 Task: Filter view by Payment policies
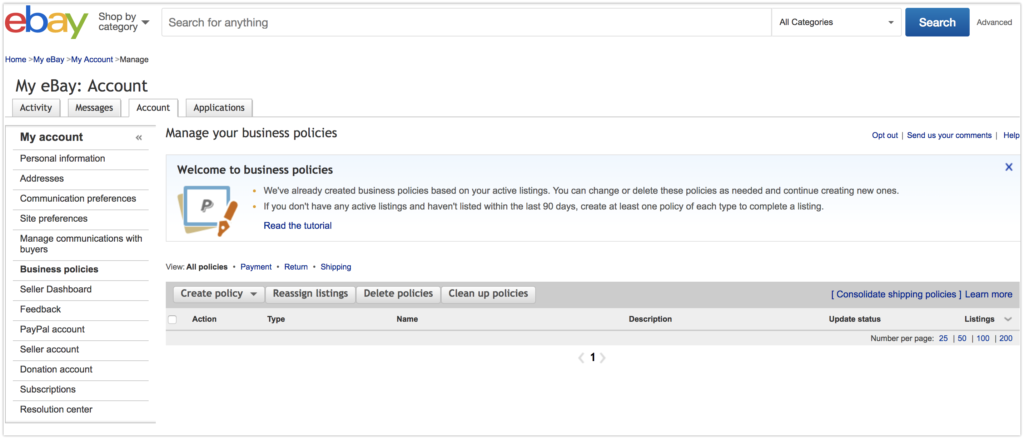256,267
